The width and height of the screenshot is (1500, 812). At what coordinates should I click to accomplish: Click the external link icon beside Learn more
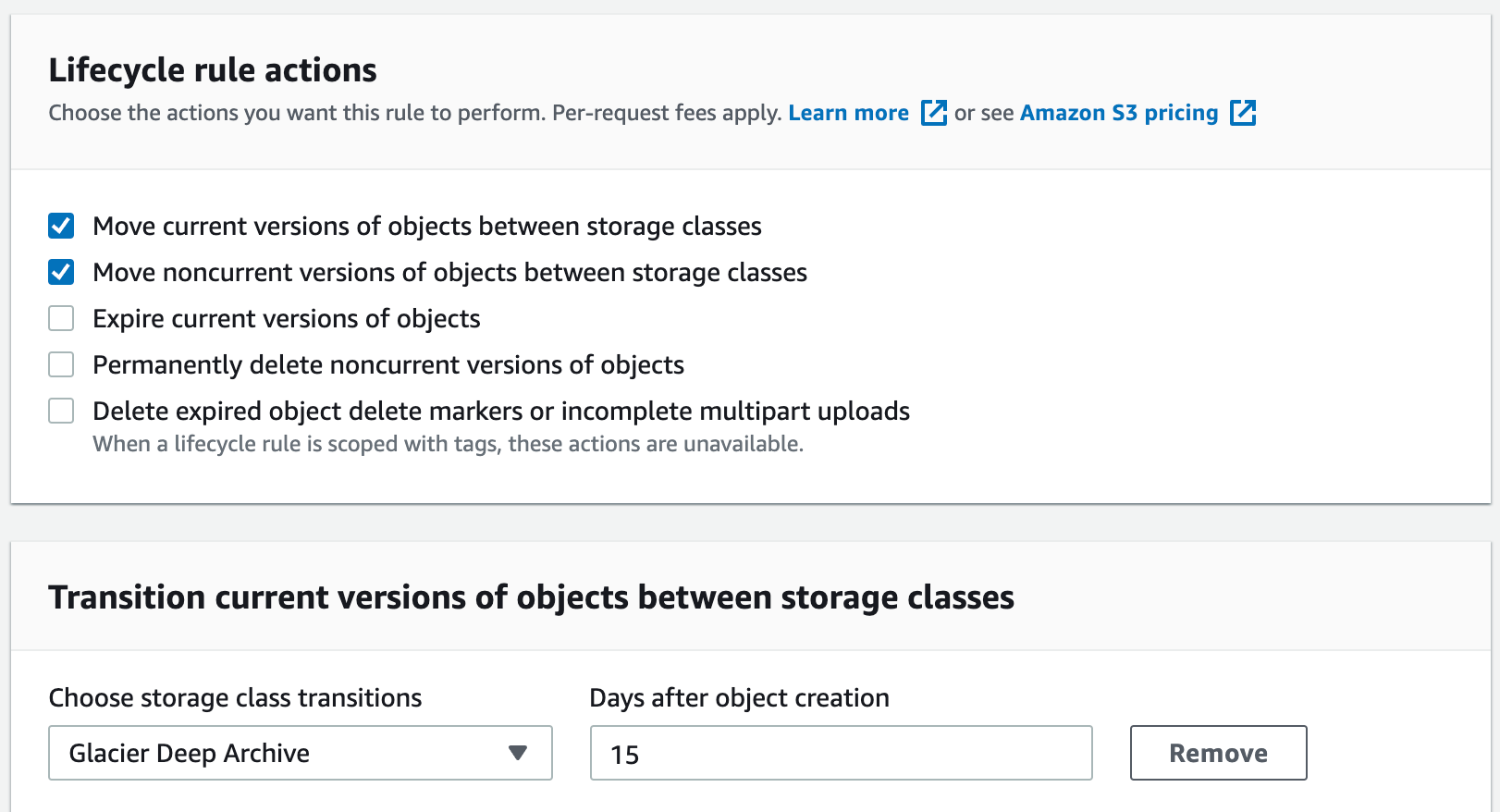pos(933,113)
